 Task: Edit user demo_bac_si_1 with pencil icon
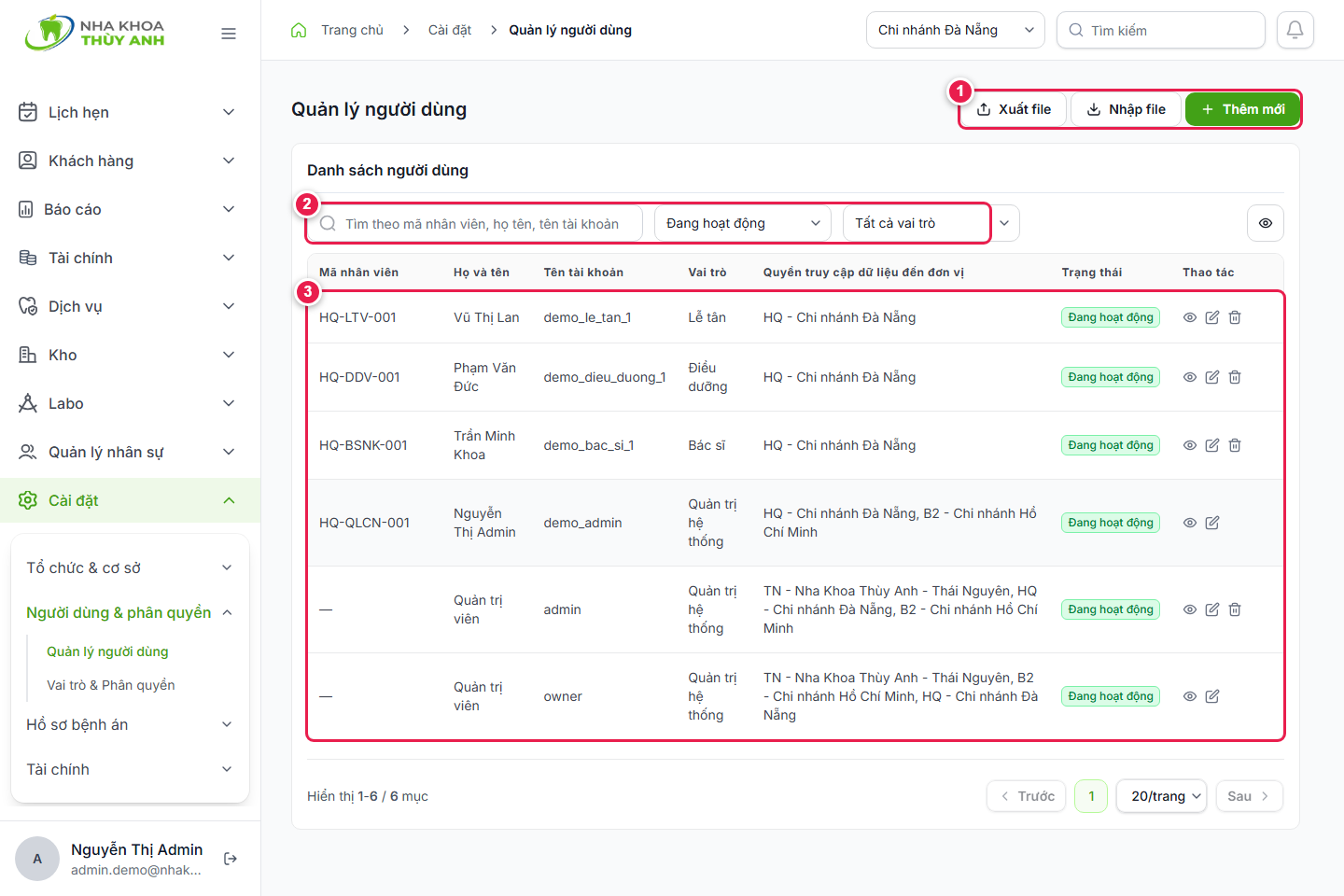tap(1212, 445)
